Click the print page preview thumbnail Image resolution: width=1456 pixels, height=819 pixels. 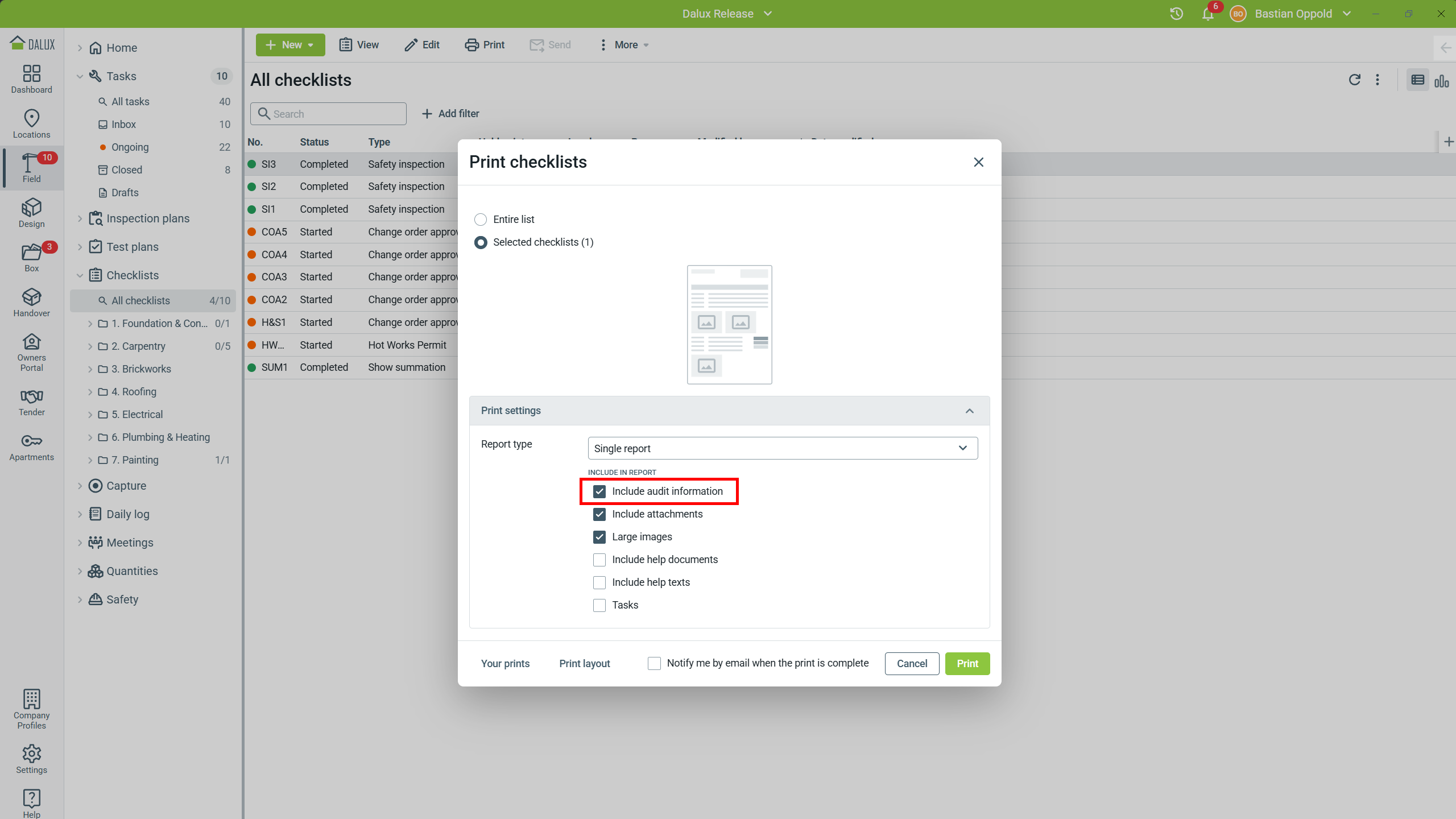[729, 324]
